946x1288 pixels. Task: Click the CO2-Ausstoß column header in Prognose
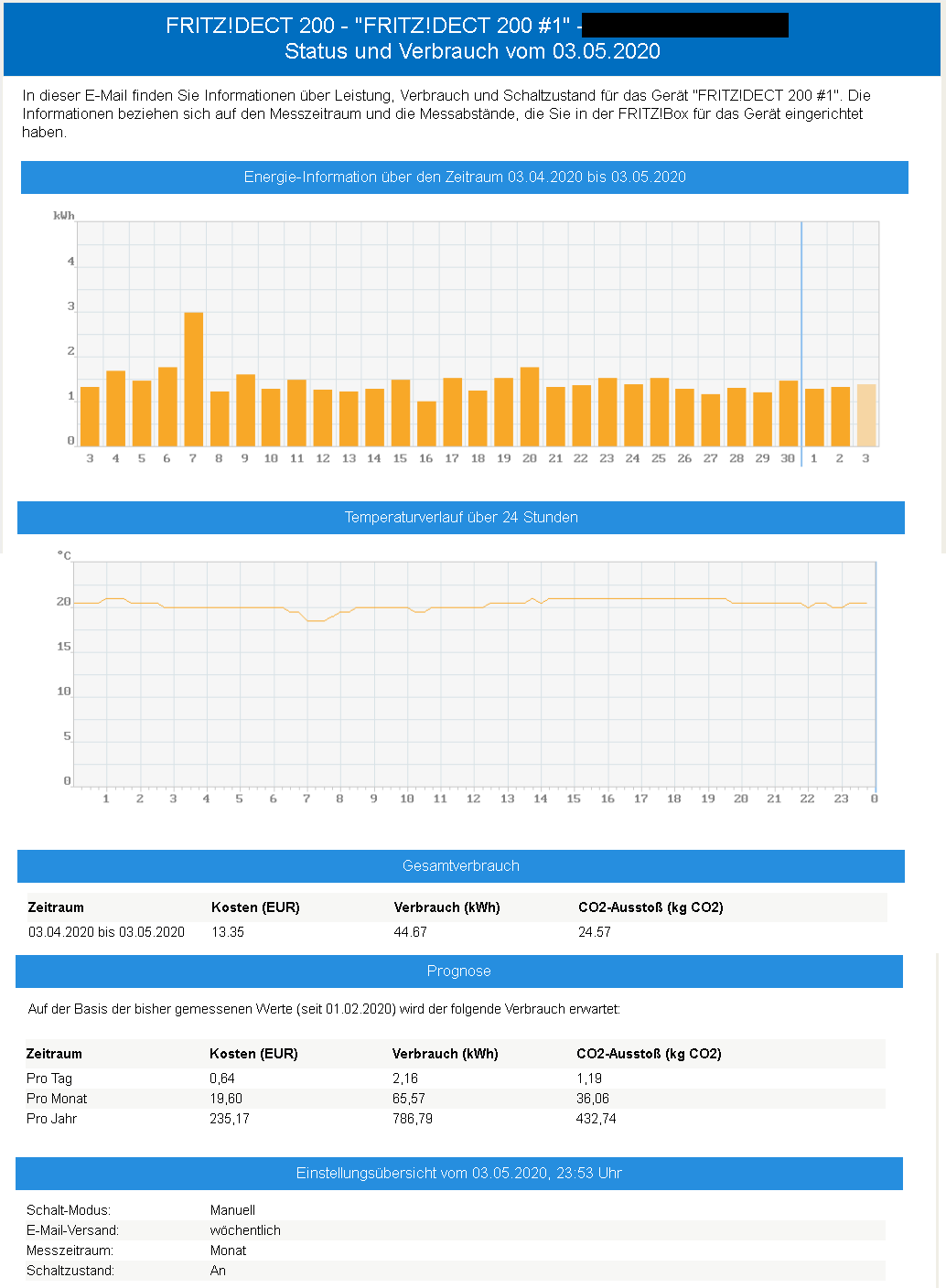point(649,1053)
